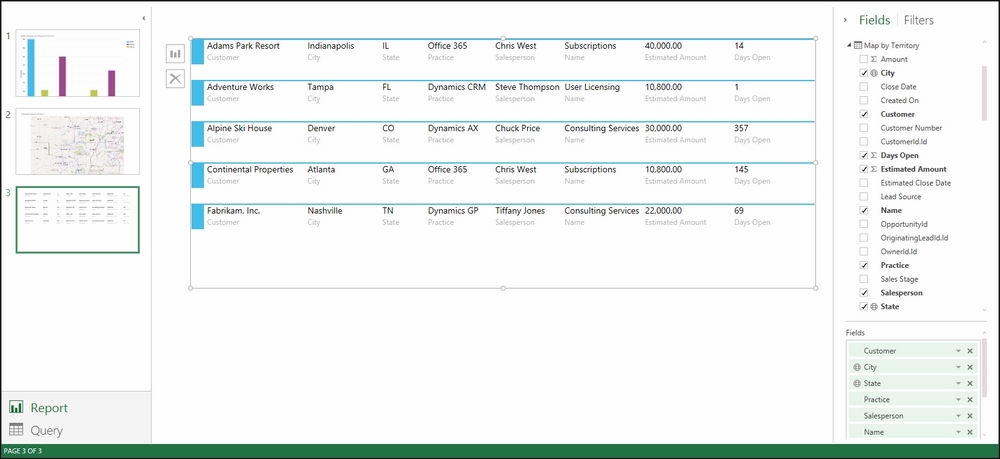This screenshot has width=1000, height=459.
Task: Click the sigma icon beside Days Open
Action: (874, 156)
